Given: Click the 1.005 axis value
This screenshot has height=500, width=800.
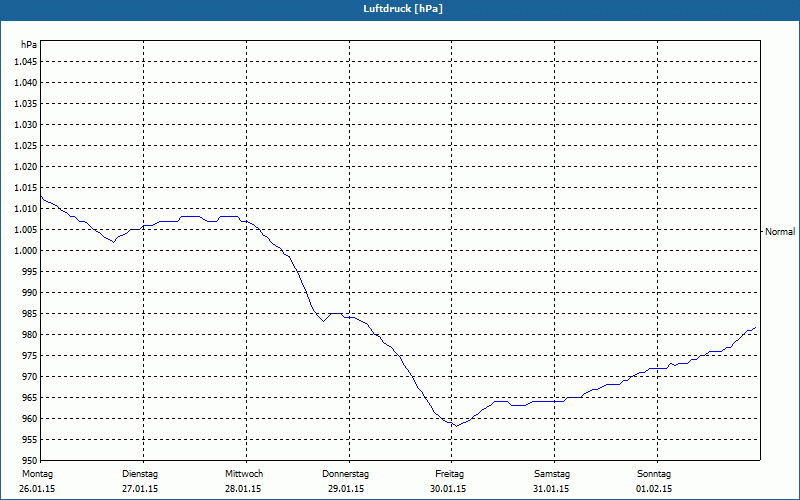Looking at the screenshot, I should click(x=25, y=230).
